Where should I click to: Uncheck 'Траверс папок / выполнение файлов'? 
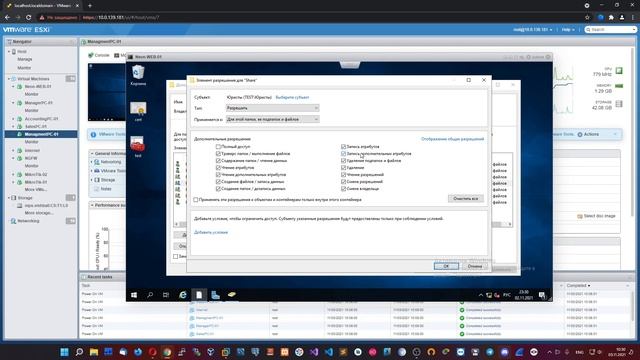click(218, 154)
